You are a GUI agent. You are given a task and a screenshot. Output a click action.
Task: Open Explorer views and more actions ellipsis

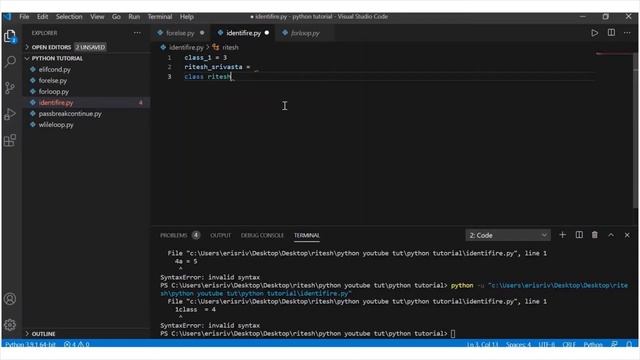pyautogui.click(x=137, y=33)
